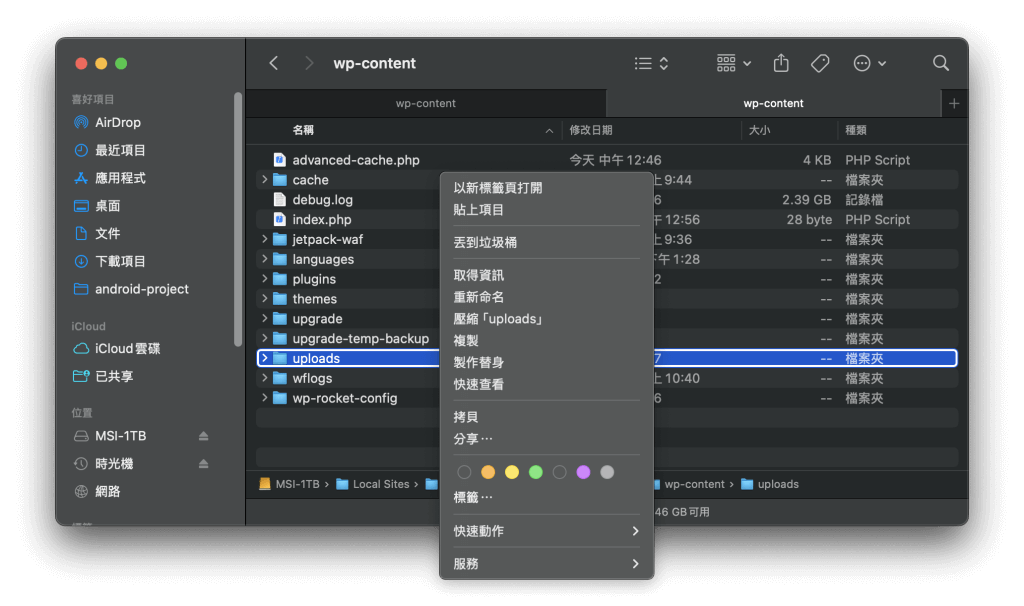
Task: Open the group-by view dropdown
Action: (x=734, y=63)
